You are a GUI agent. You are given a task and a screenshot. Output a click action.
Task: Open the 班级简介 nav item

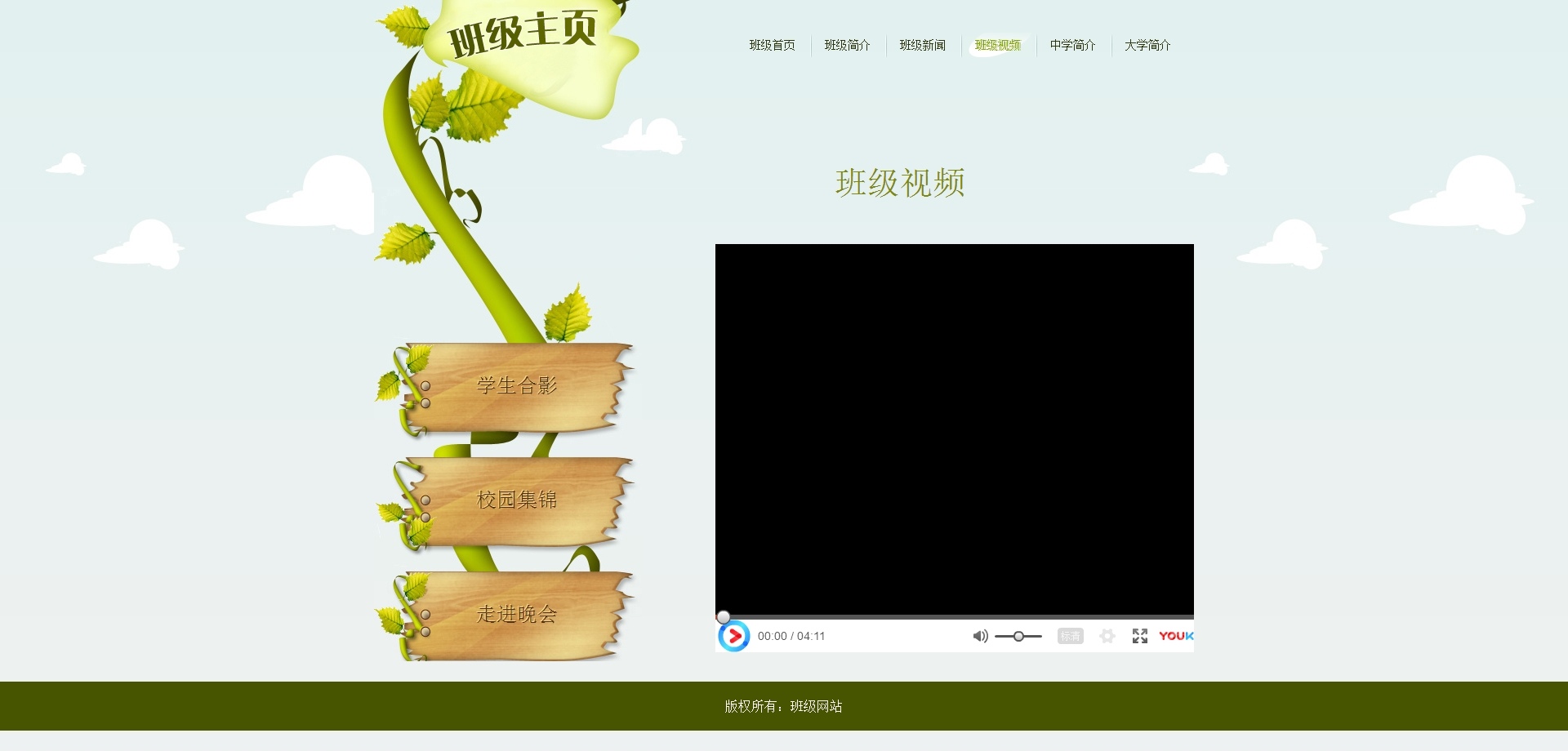click(x=847, y=45)
